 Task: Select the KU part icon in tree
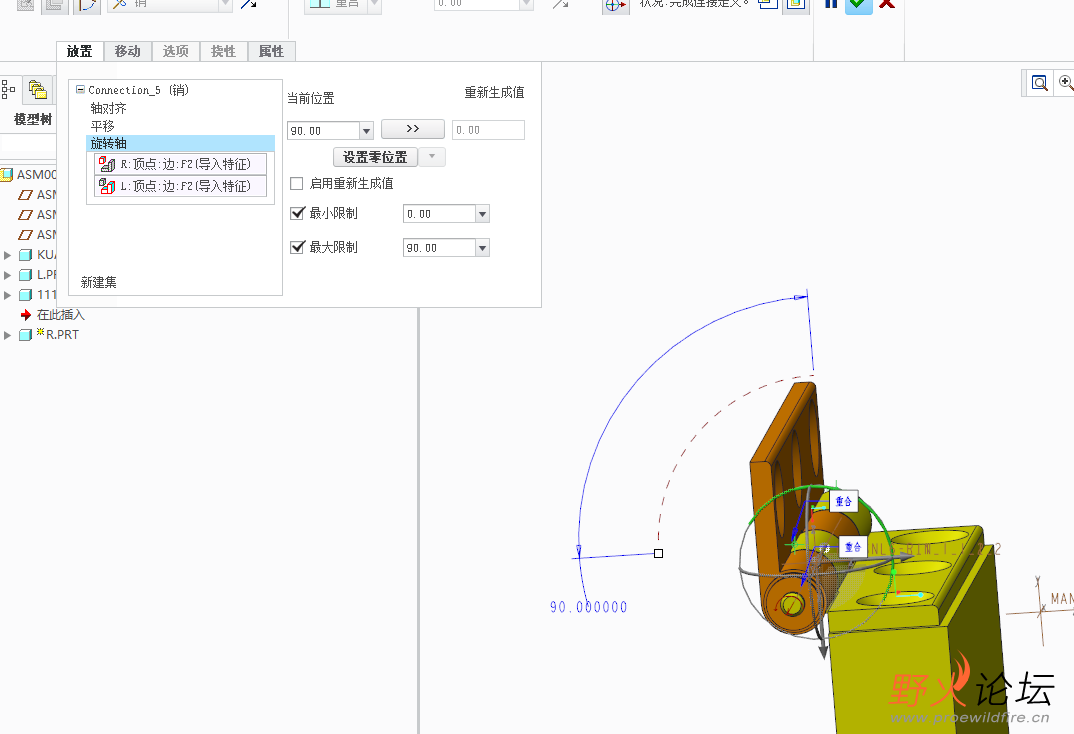click(x=25, y=255)
